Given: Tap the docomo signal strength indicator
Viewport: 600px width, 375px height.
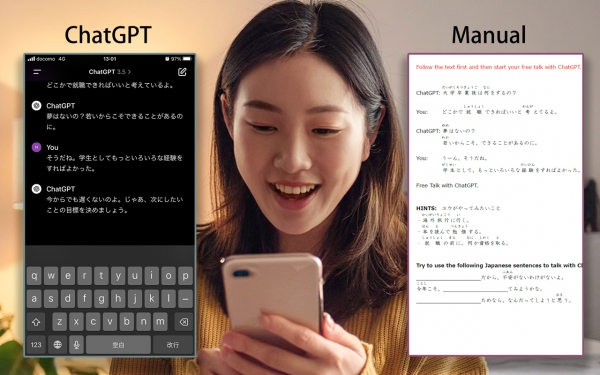Looking at the screenshot, I should pyautogui.click(x=31, y=59).
